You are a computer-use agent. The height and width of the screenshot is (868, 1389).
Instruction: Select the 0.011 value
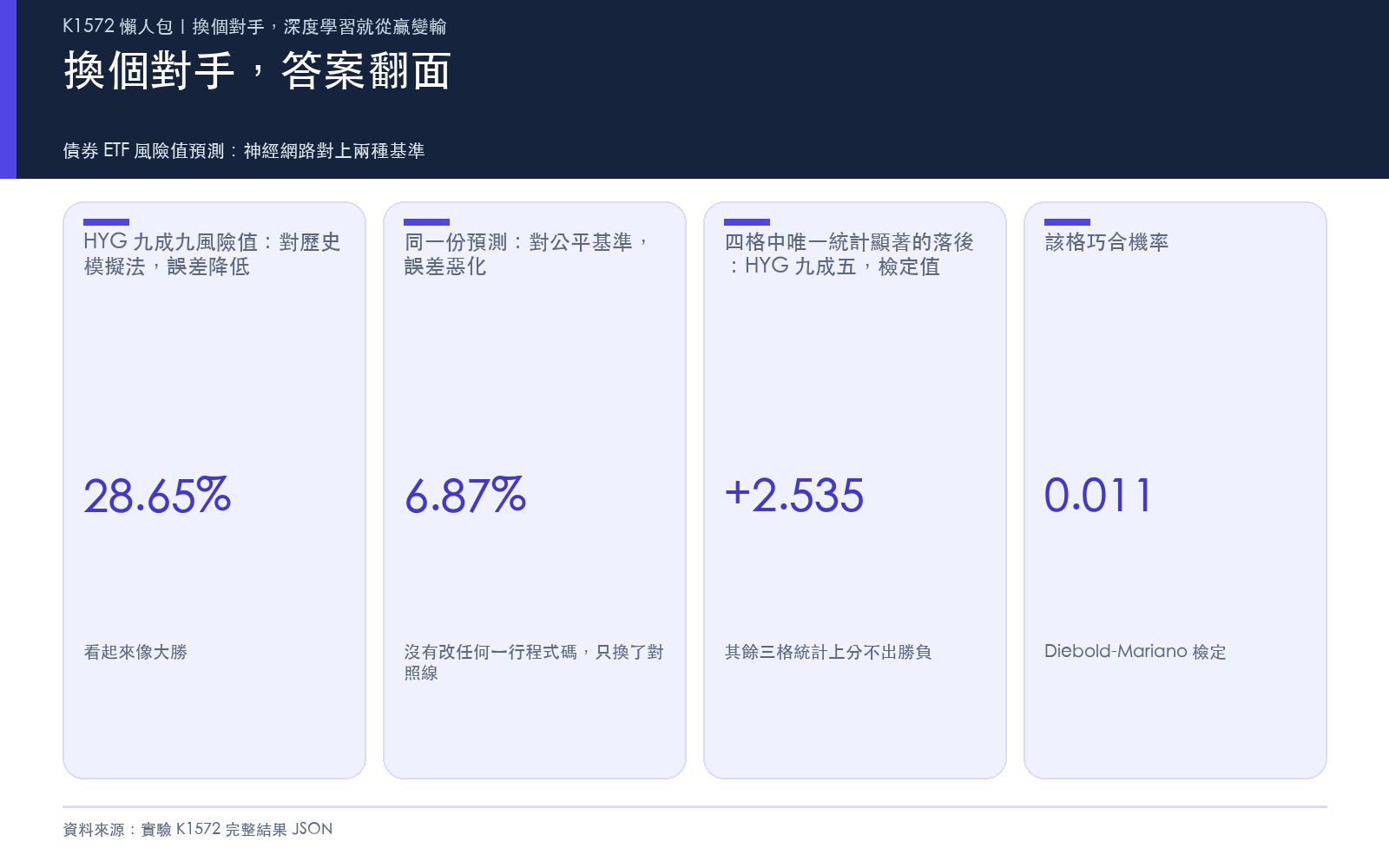click(1098, 496)
